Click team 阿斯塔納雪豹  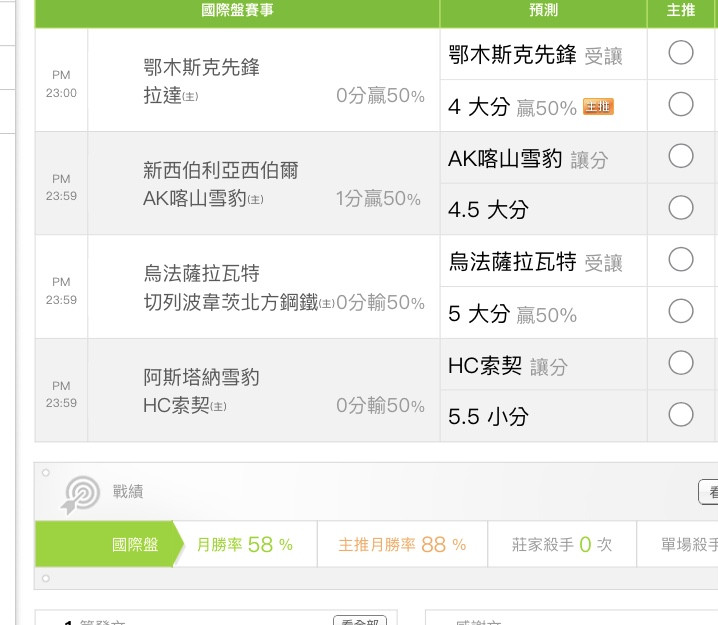click(x=201, y=377)
